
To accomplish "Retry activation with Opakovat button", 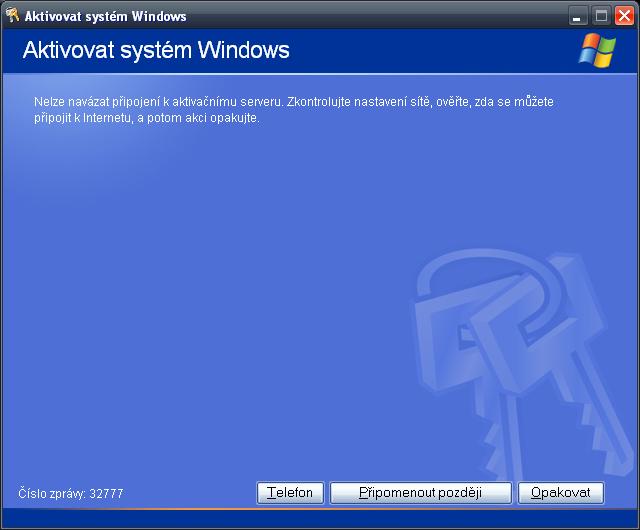I will (x=561, y=493).
